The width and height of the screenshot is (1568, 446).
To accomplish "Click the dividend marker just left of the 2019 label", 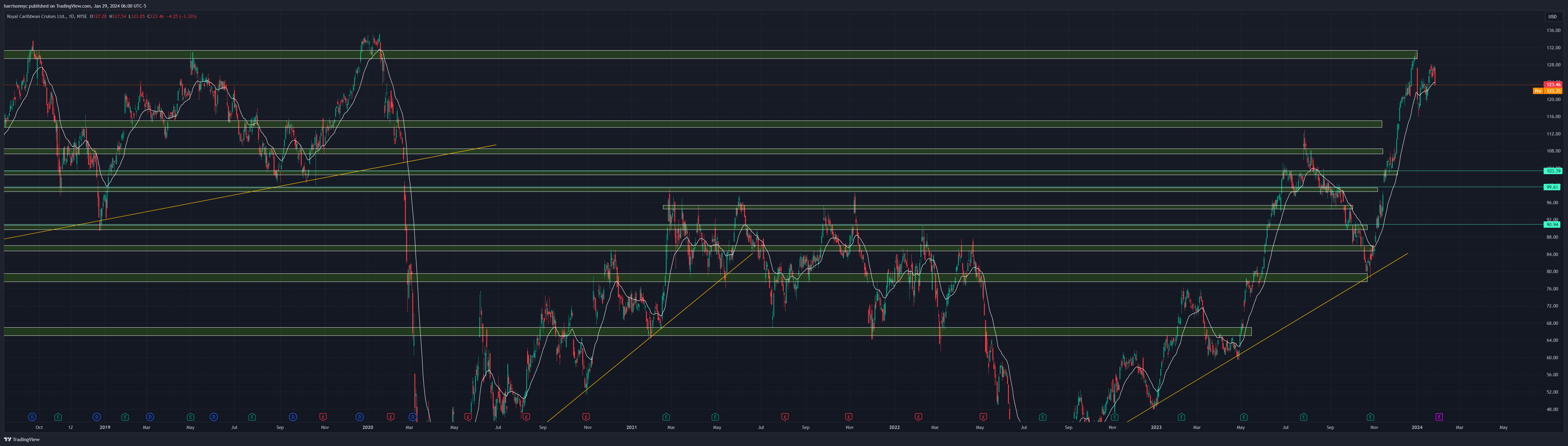I will tap(96, 417).
